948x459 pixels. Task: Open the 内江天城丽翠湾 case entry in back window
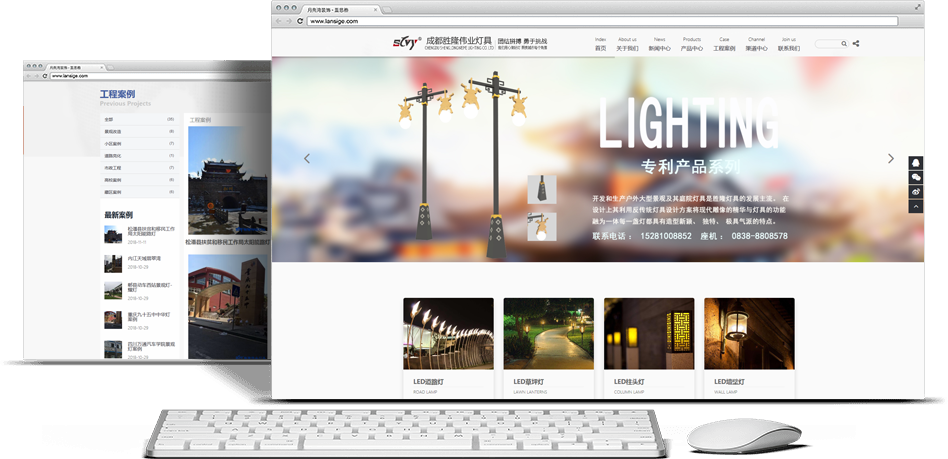click(144, 258)
